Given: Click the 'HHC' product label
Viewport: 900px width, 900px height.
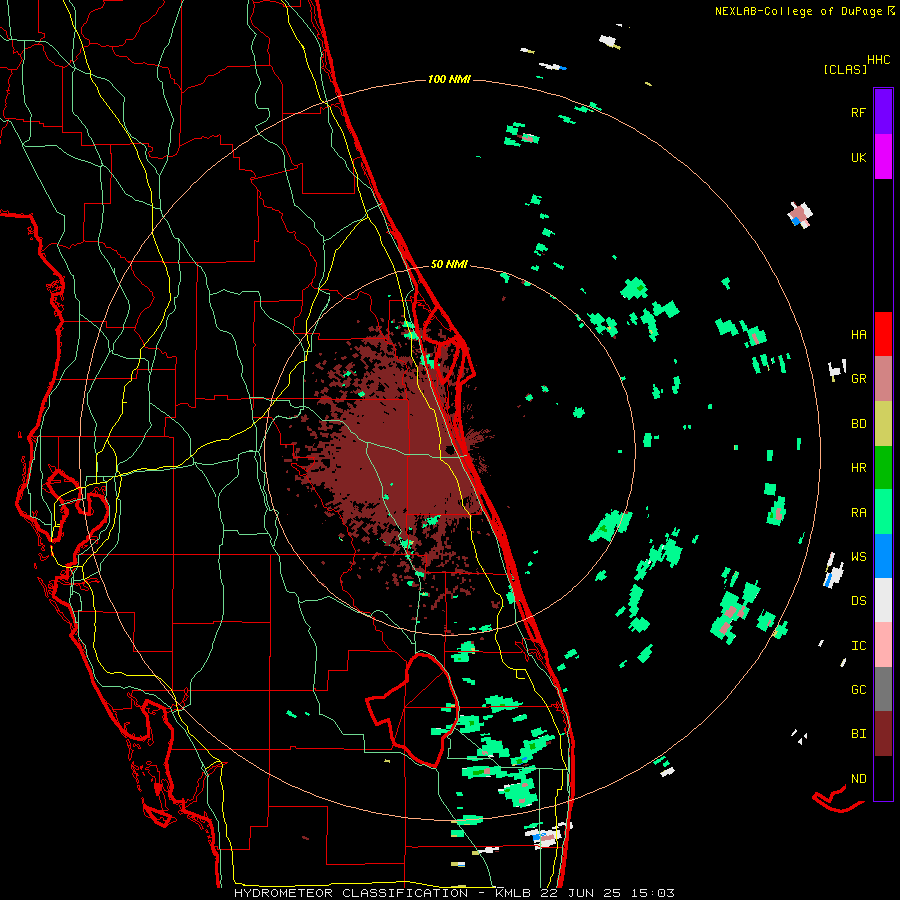Looking at the screenshot, I should pos(879,60).
